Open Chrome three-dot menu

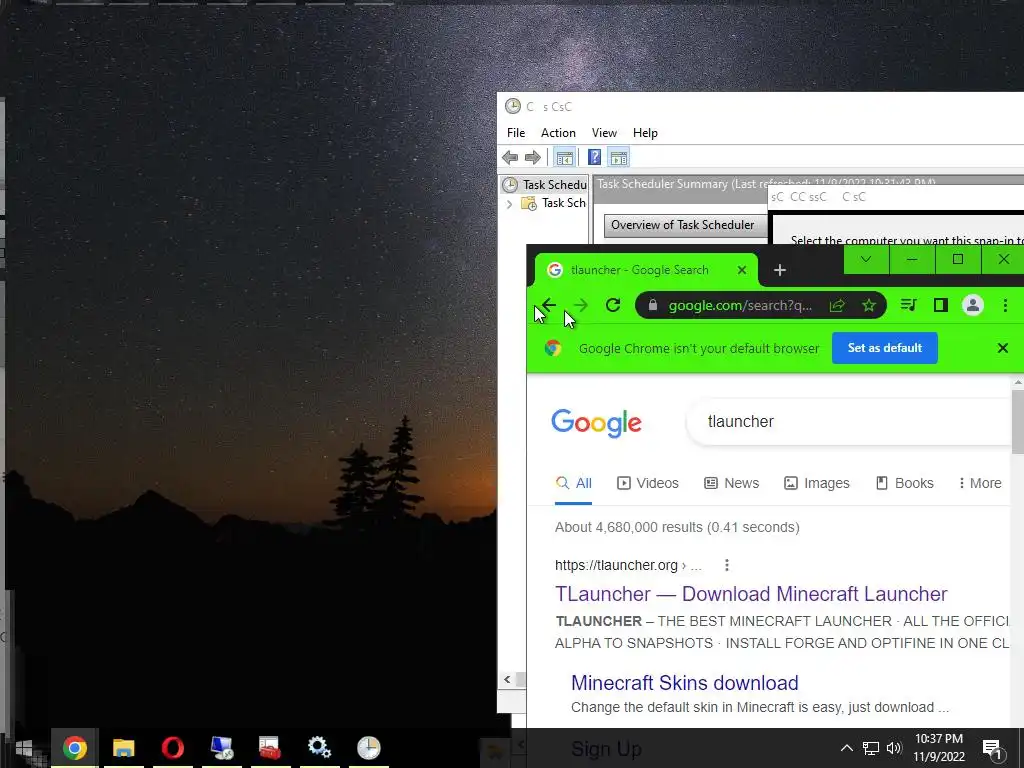(x=1005, y=305)
